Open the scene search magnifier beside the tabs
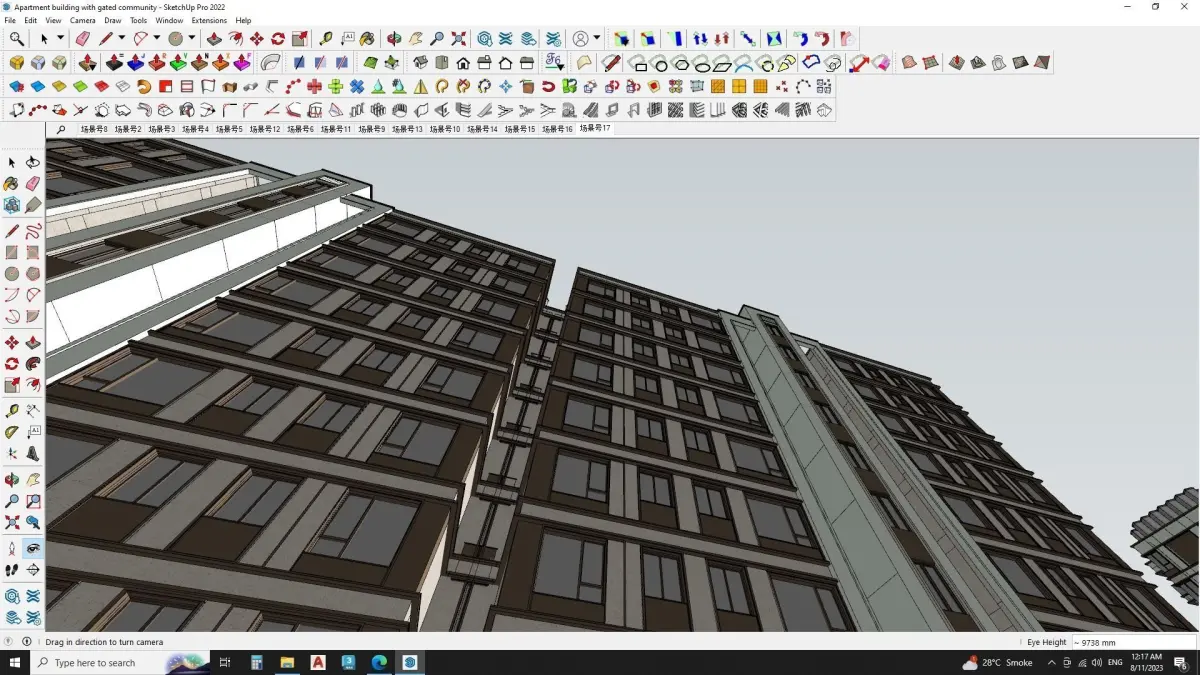Screen dimensions: 1200x675 61,128
